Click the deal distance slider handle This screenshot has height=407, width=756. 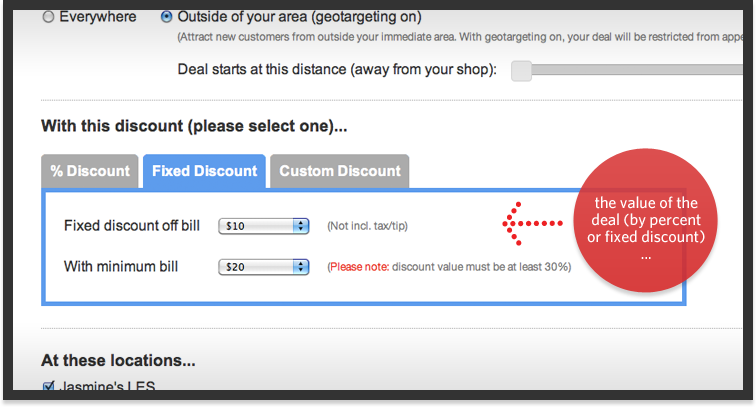pyautogui.click(x=521, y=70)
